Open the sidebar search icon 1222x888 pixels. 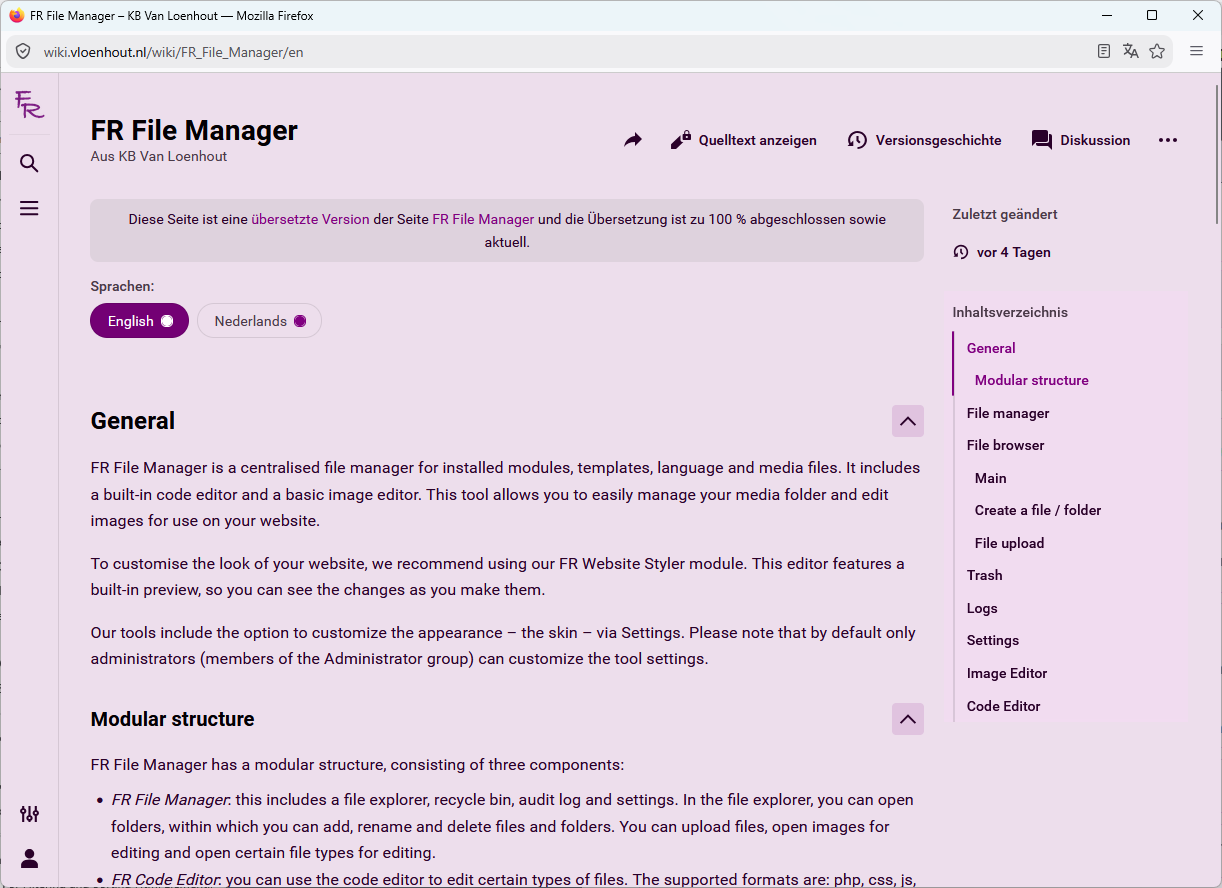tap(29, 163)
